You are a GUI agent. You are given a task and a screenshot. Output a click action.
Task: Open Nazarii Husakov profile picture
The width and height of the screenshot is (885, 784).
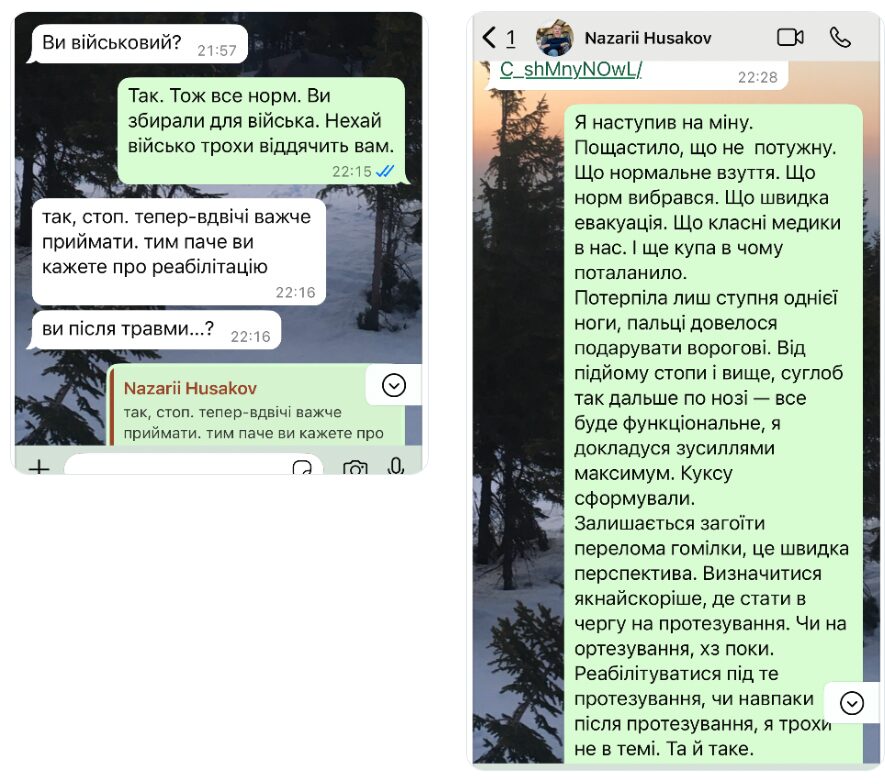[x=555, y=38]
